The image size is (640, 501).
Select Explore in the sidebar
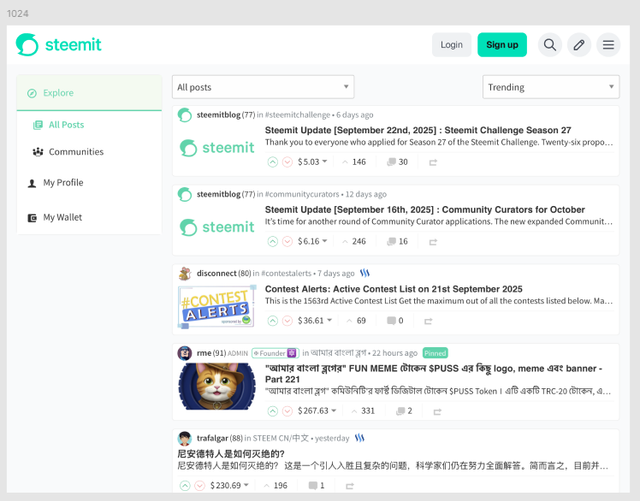89,93
